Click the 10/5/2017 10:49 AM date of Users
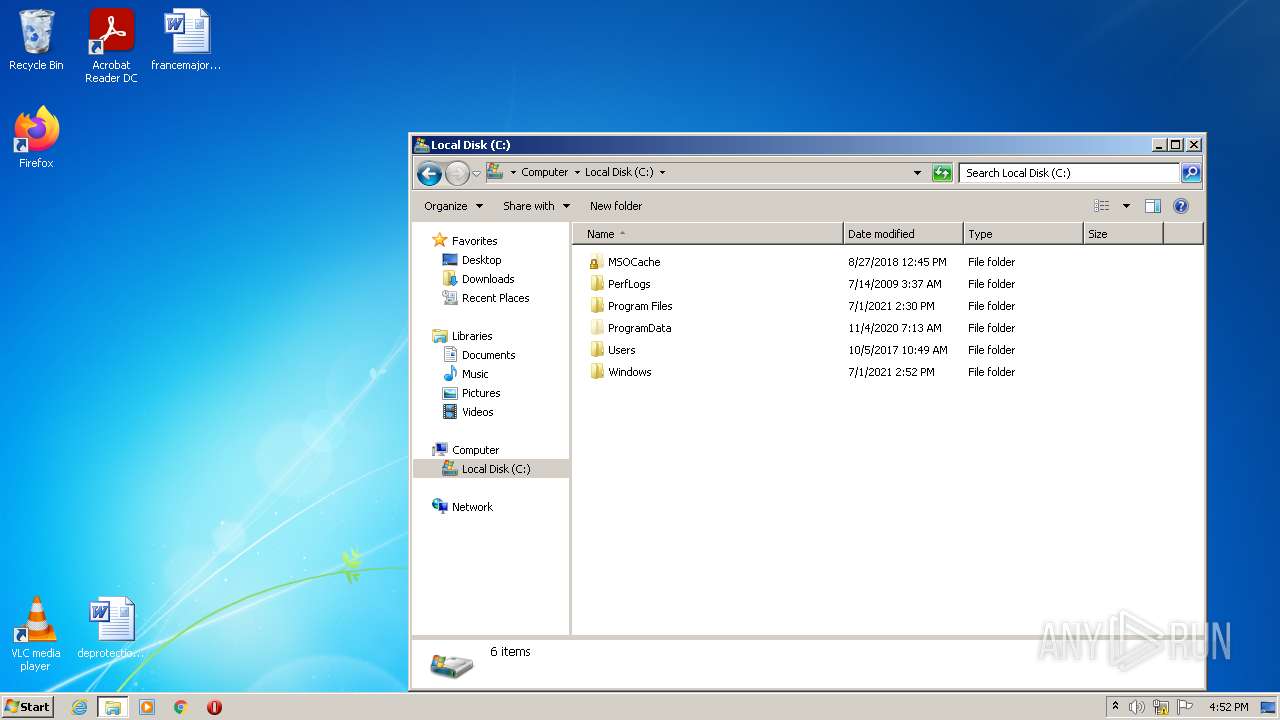This screenshot has width=1280, height=720. tap(898, 350)
